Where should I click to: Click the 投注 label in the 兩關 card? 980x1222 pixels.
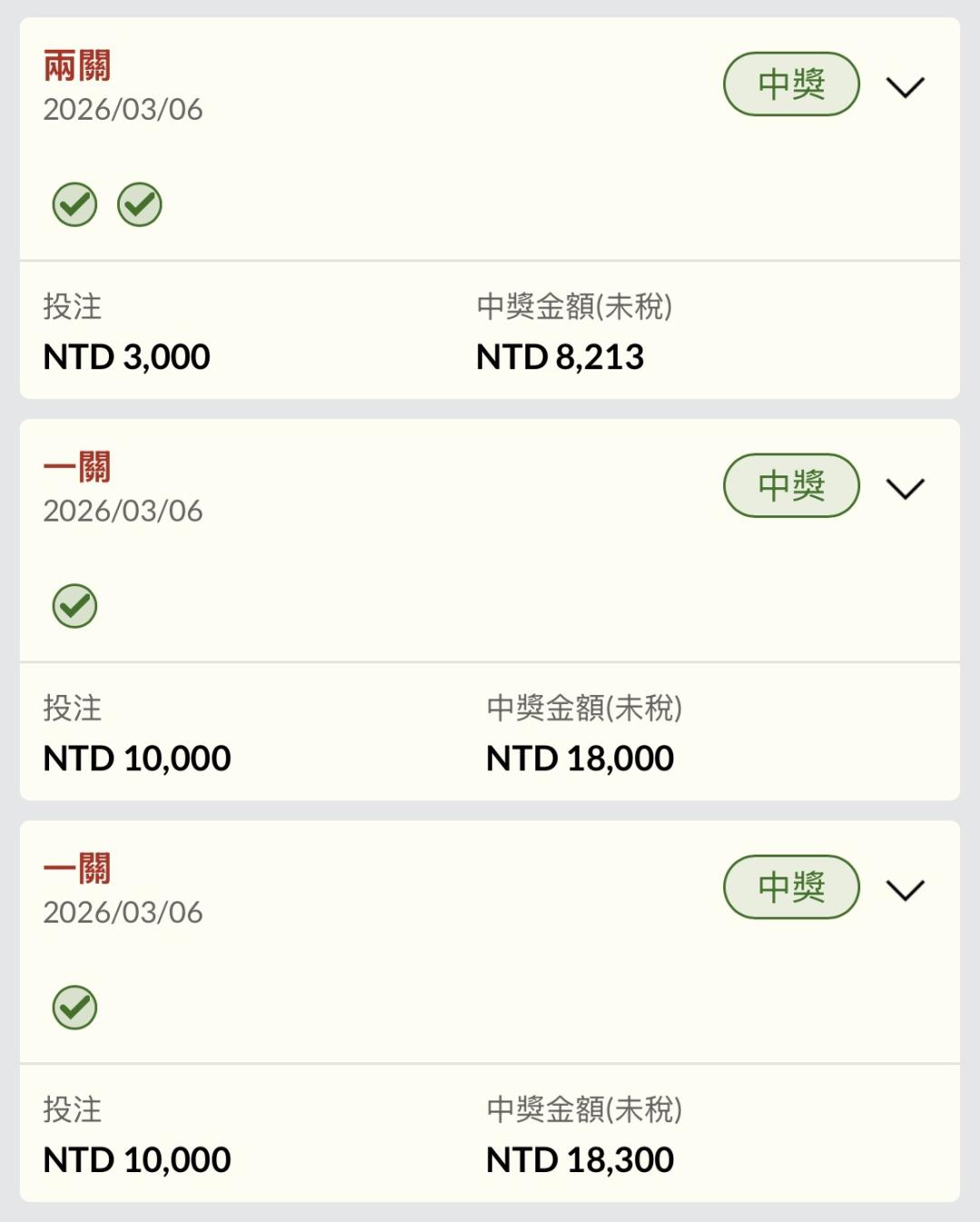(73, 307)
